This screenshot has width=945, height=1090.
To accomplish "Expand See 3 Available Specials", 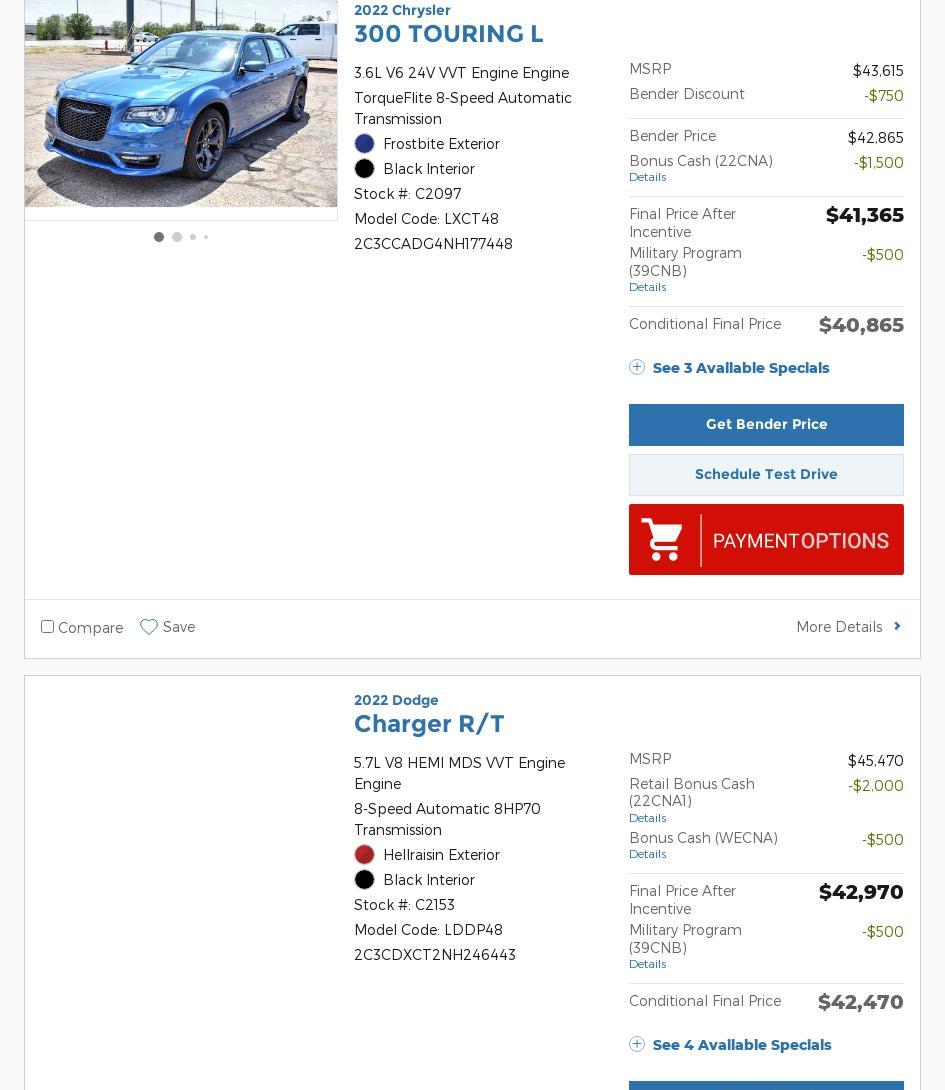I will (x=741, y=368).
